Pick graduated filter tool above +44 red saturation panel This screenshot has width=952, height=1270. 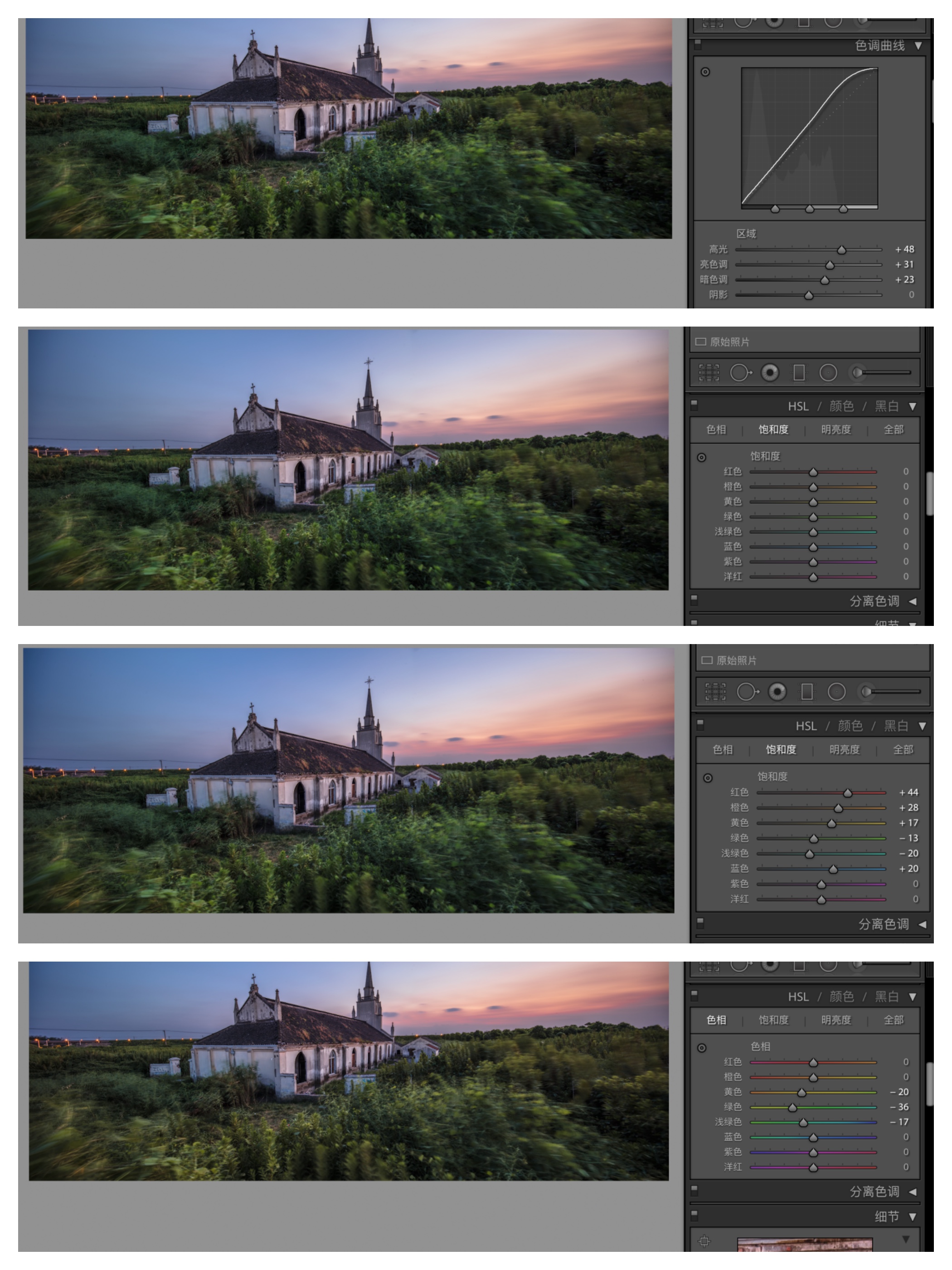click(807, 692)
